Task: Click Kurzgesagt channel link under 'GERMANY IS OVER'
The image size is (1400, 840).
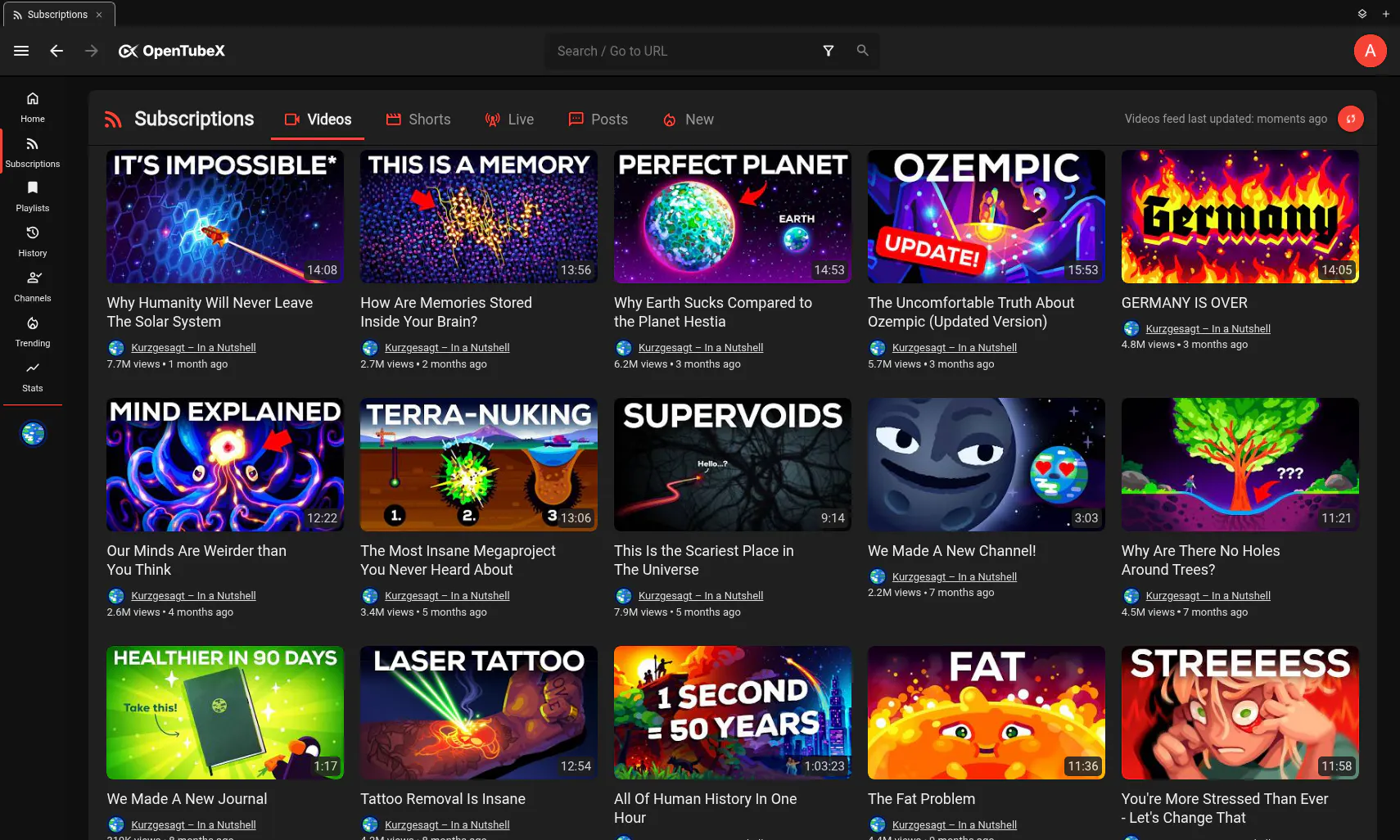Action: tap(1208, 328)
